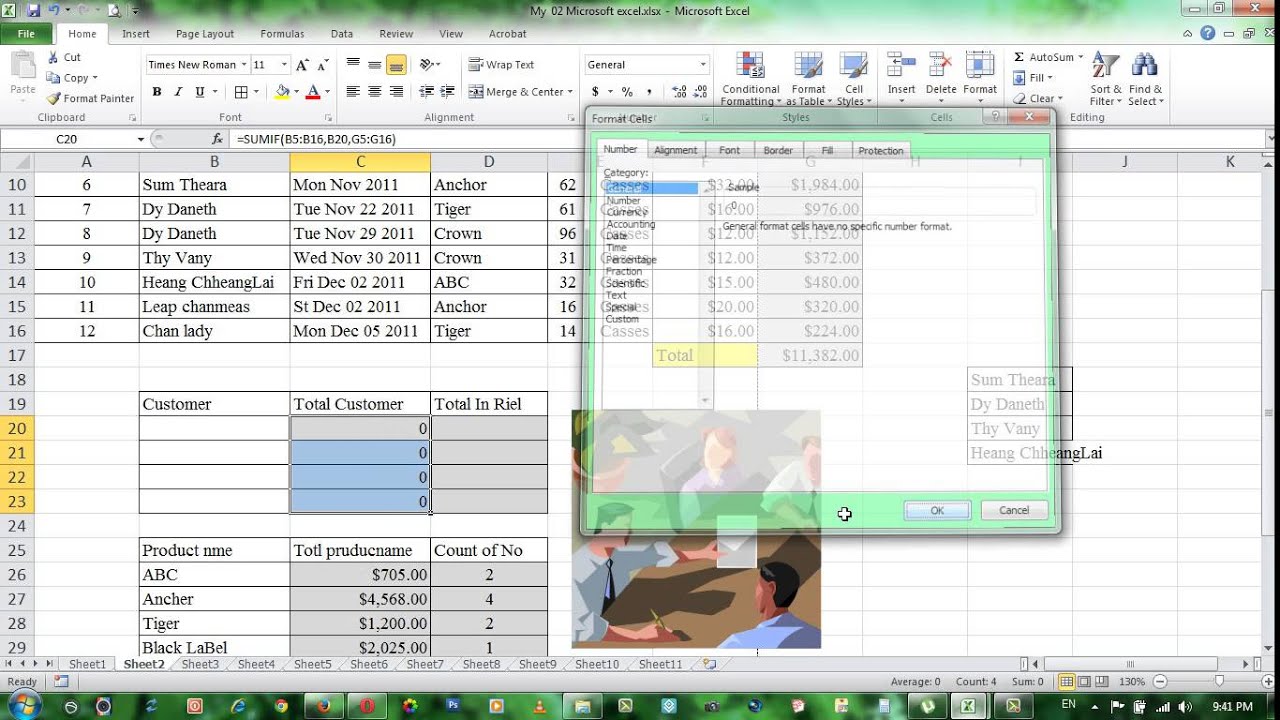The width and height of the screenshot is (1280, 720).
Task: Click the Insert cells icon
Action: [901, 66]
